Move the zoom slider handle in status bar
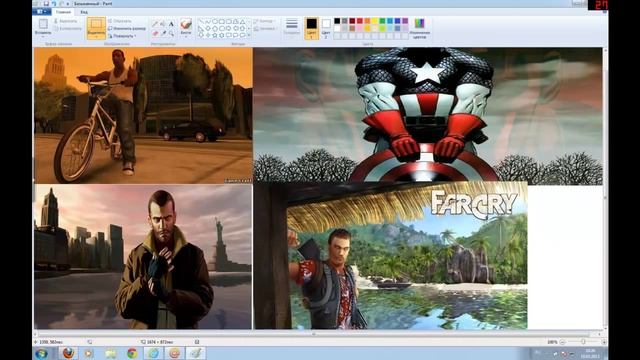The height and width of the screenshot is (360, 640). (583, 342)
